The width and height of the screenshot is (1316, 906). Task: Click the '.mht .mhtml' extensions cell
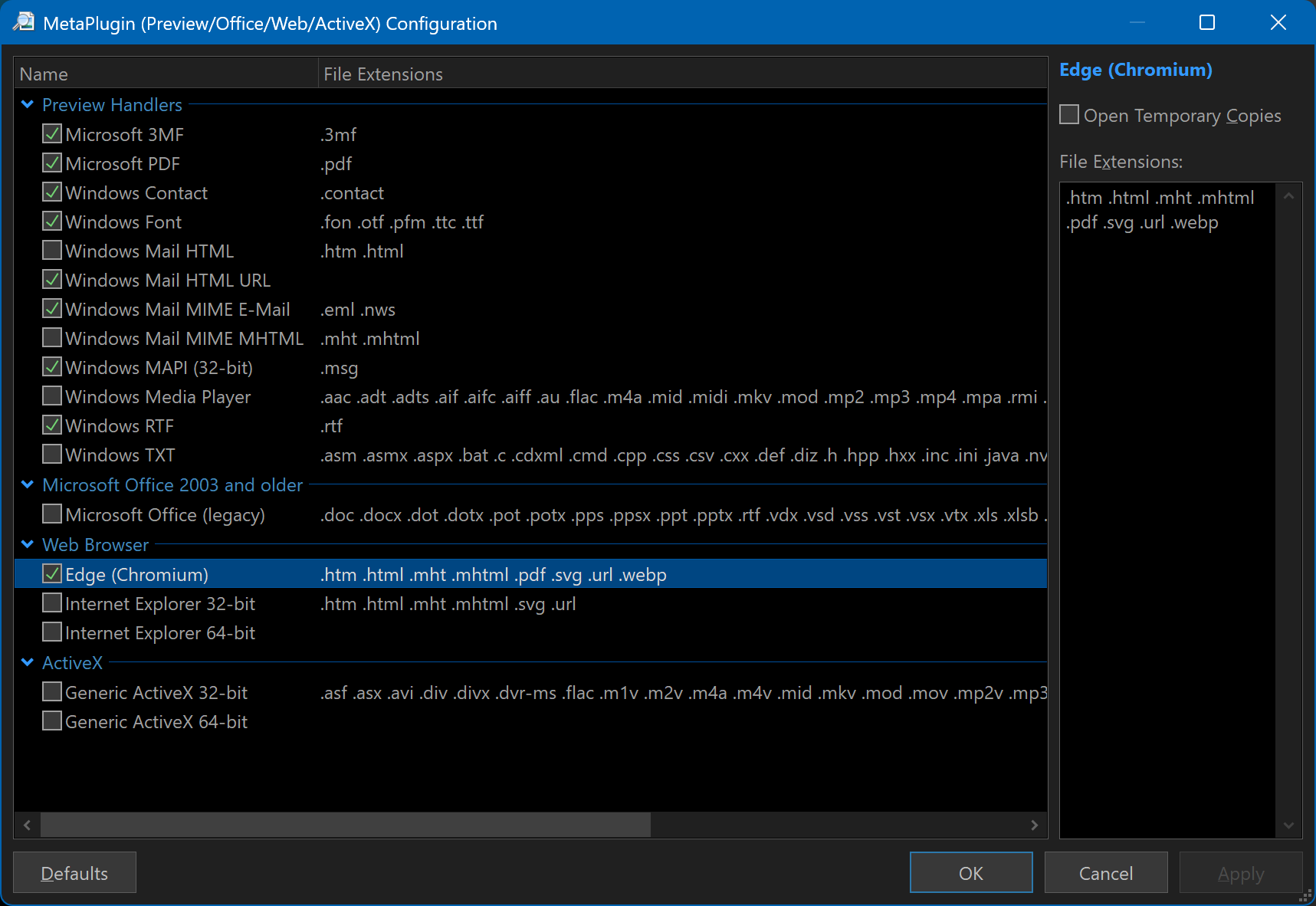point(370,338)
